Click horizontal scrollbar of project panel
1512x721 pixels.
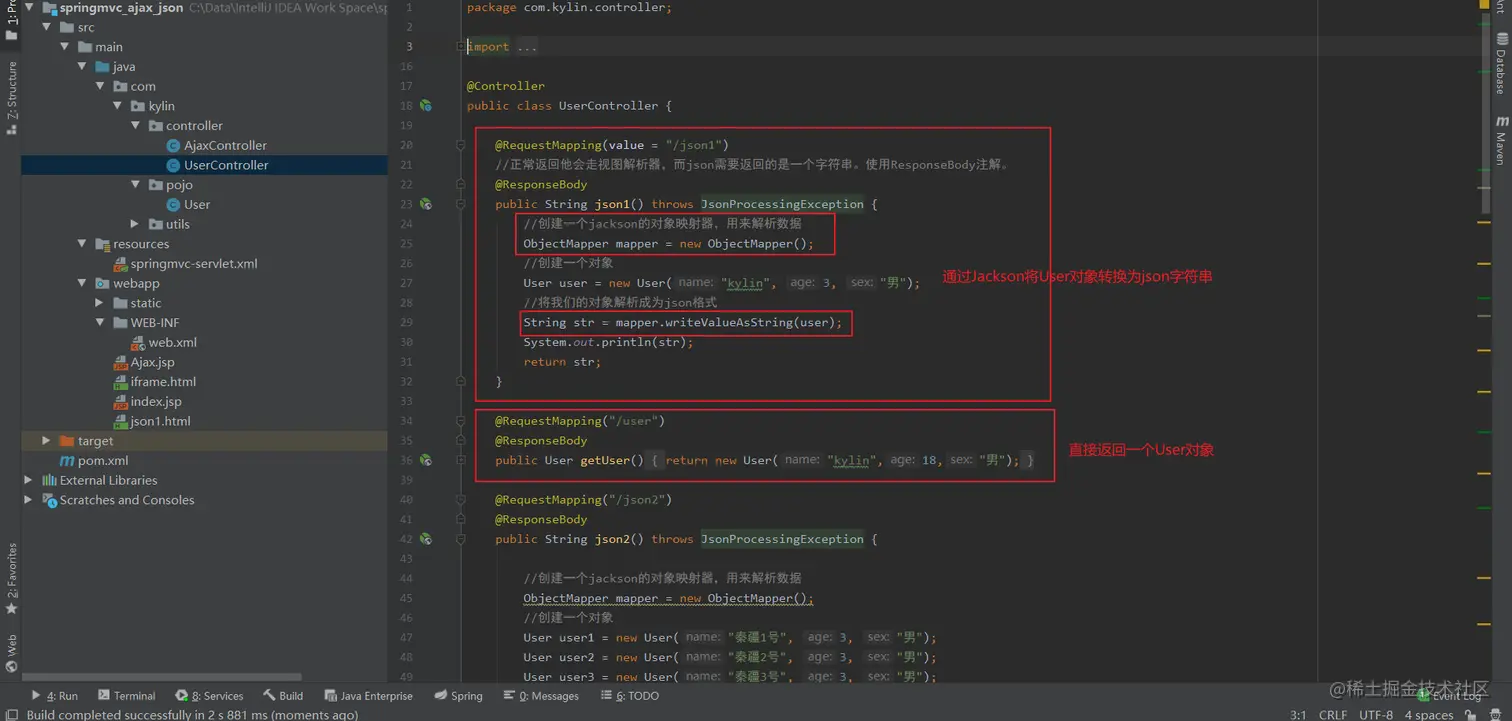coord(162,677)
